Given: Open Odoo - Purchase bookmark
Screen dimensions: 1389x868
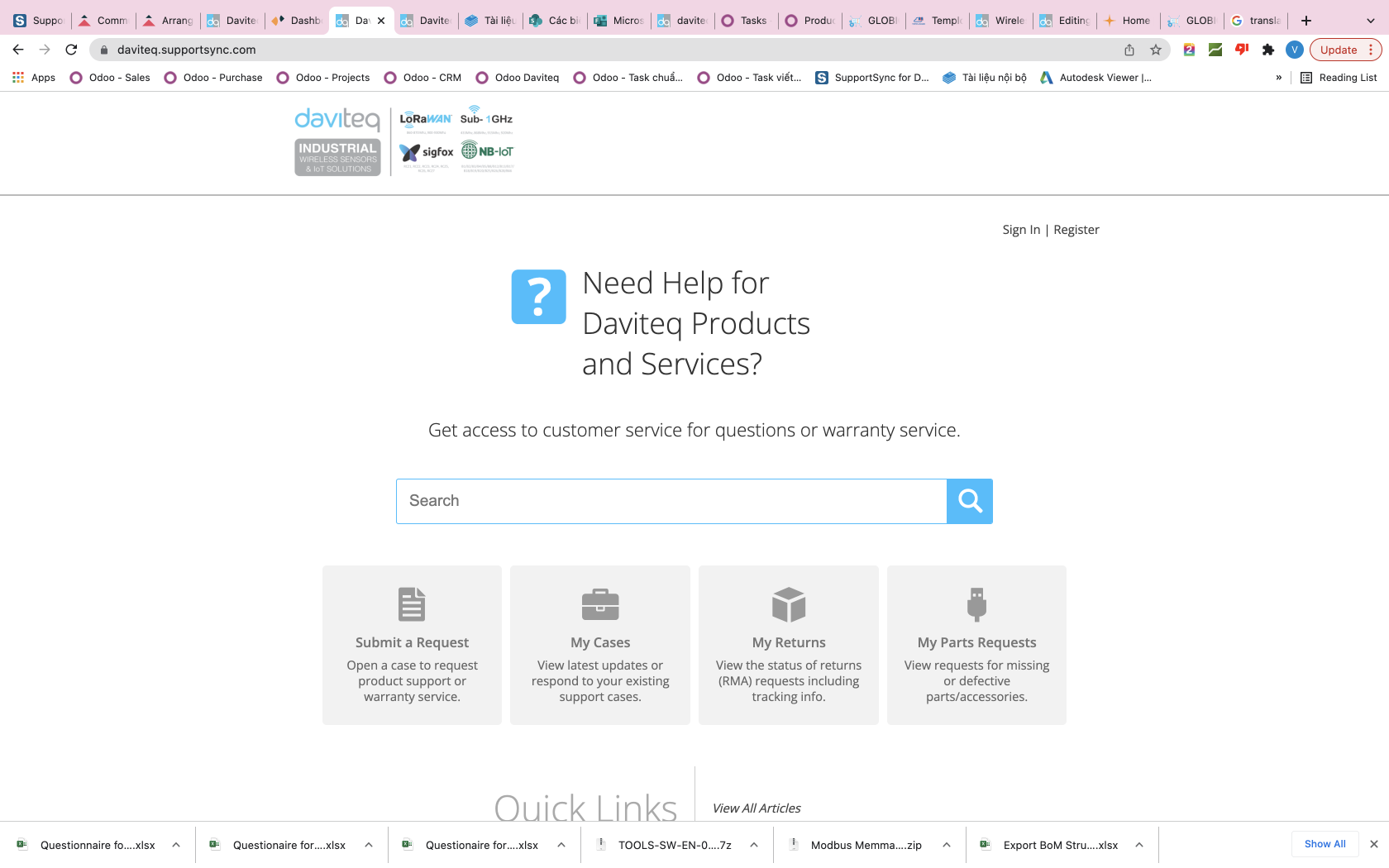Looking at the screenshot, I should (x=213, y=78).
